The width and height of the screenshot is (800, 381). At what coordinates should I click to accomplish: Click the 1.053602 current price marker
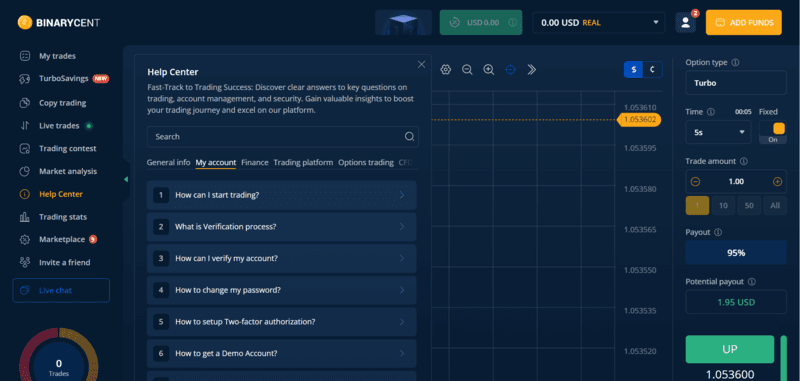coord(639,120)
